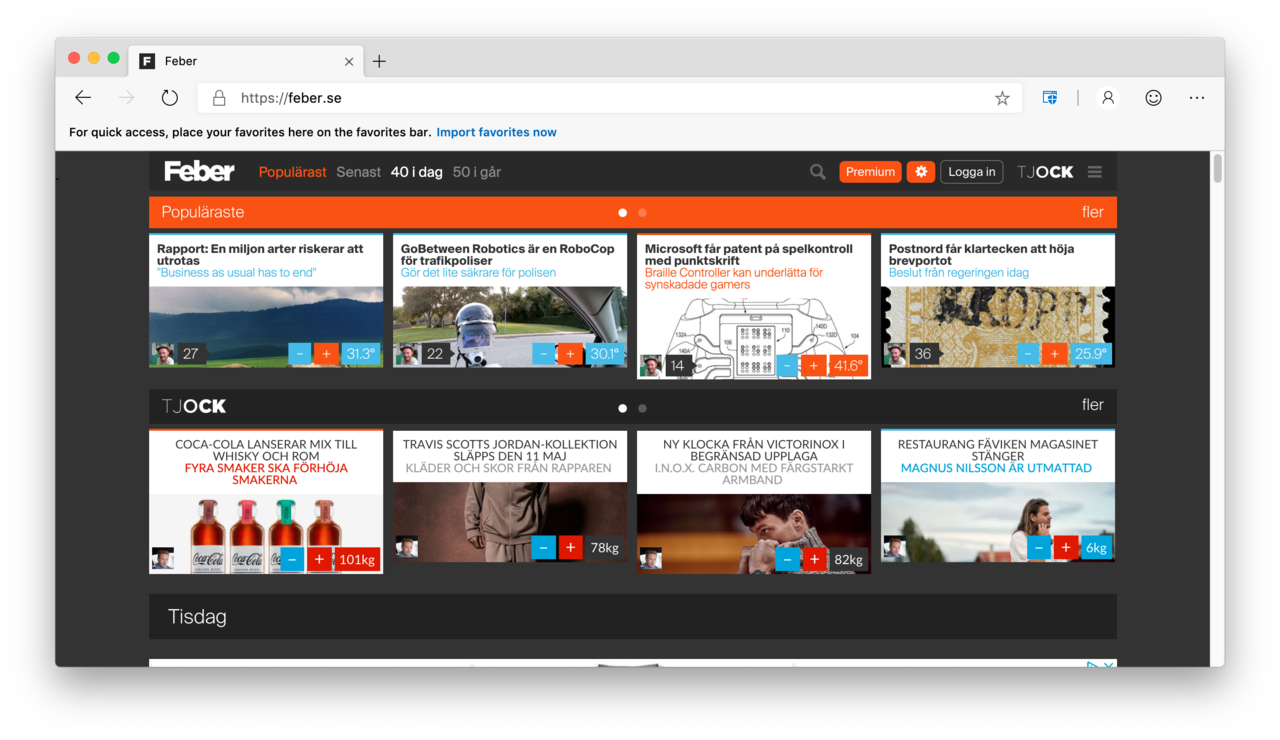Open "fler" in the Populäraste bar
The image size is (1280, 740).
click(x=1092, y=212)
